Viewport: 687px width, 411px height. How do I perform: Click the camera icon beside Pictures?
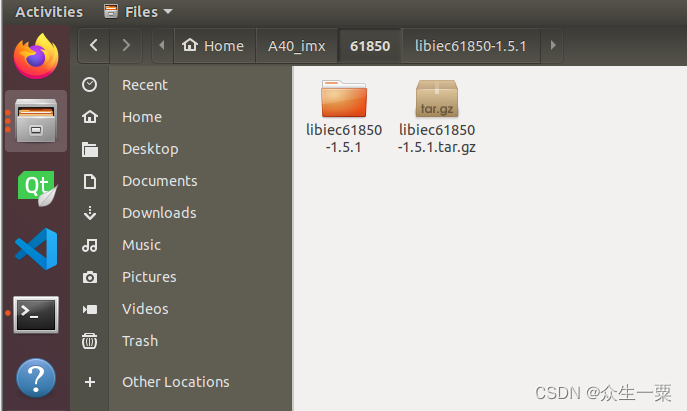coord(90,277)
